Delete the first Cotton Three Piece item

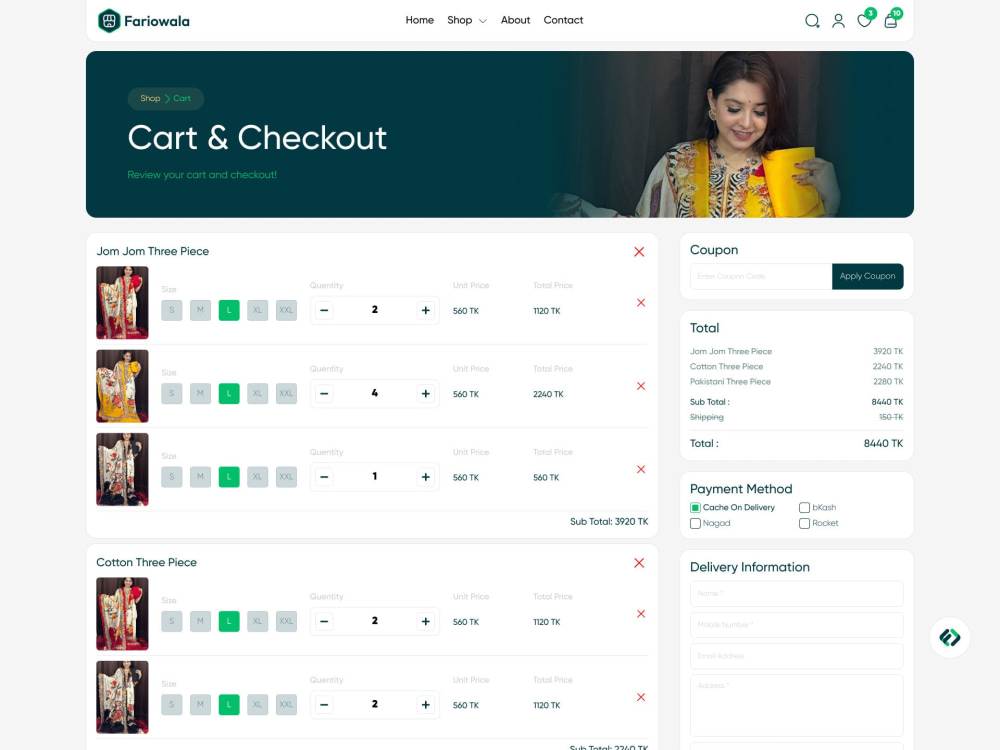coord(641,614)
